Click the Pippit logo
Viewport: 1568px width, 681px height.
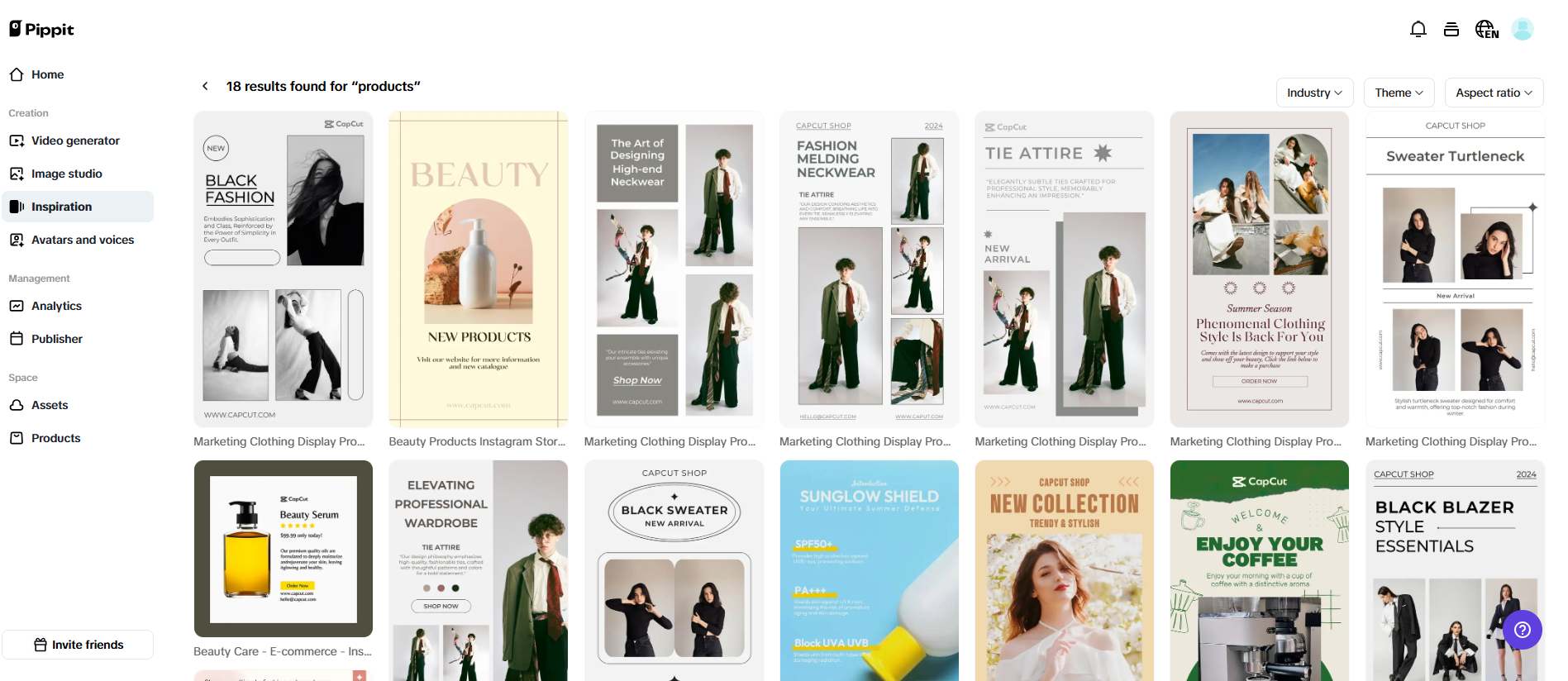(42, 30)
